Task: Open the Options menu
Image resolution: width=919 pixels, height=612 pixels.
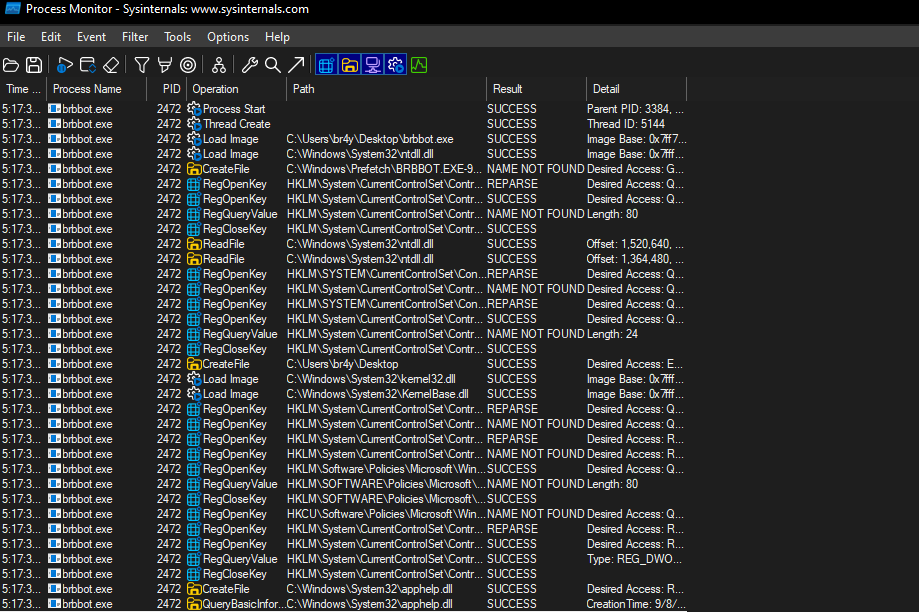Action: tap(228, 37)
